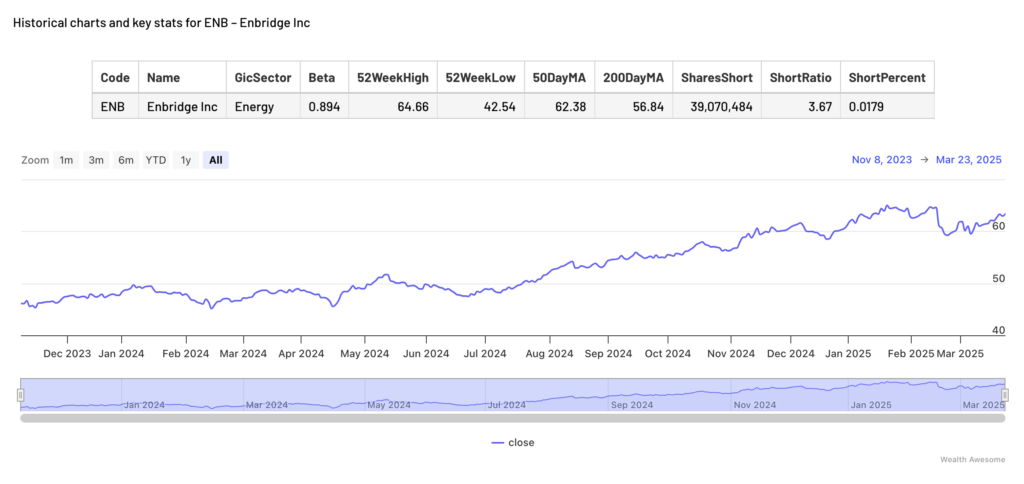Toggle the close series legend item
This screenshot has width=1024, height=484.
coord(521,443)
